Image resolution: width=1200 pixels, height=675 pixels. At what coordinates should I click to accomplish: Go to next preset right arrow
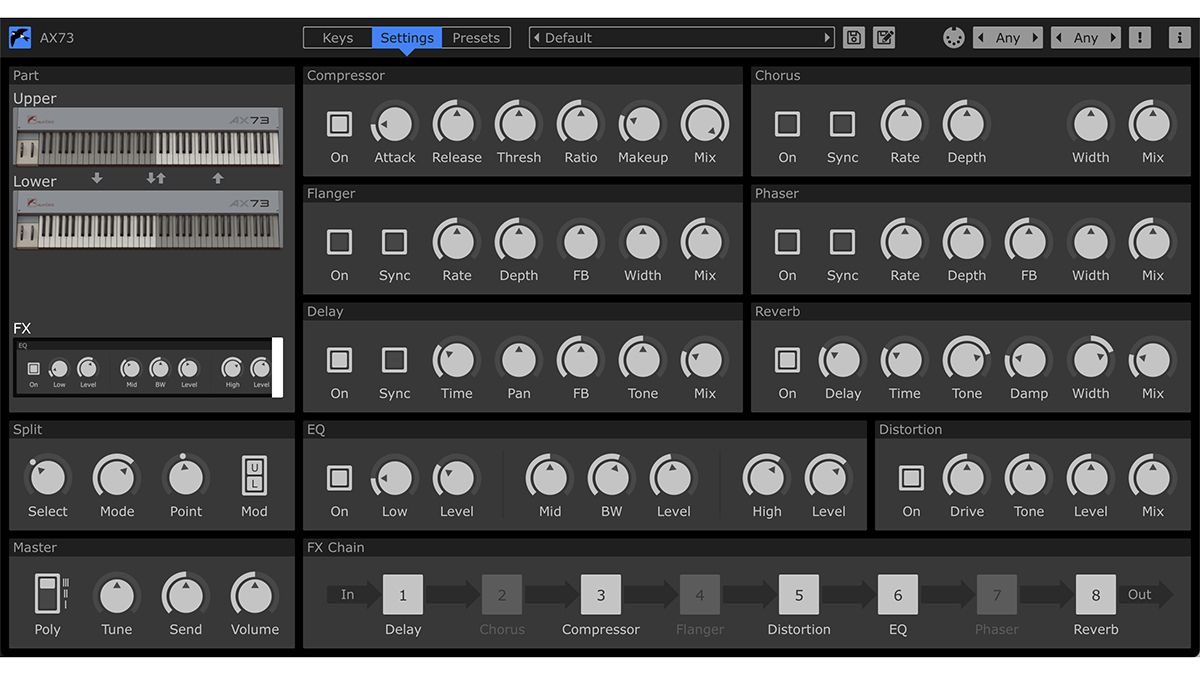(x=827, y=38)
